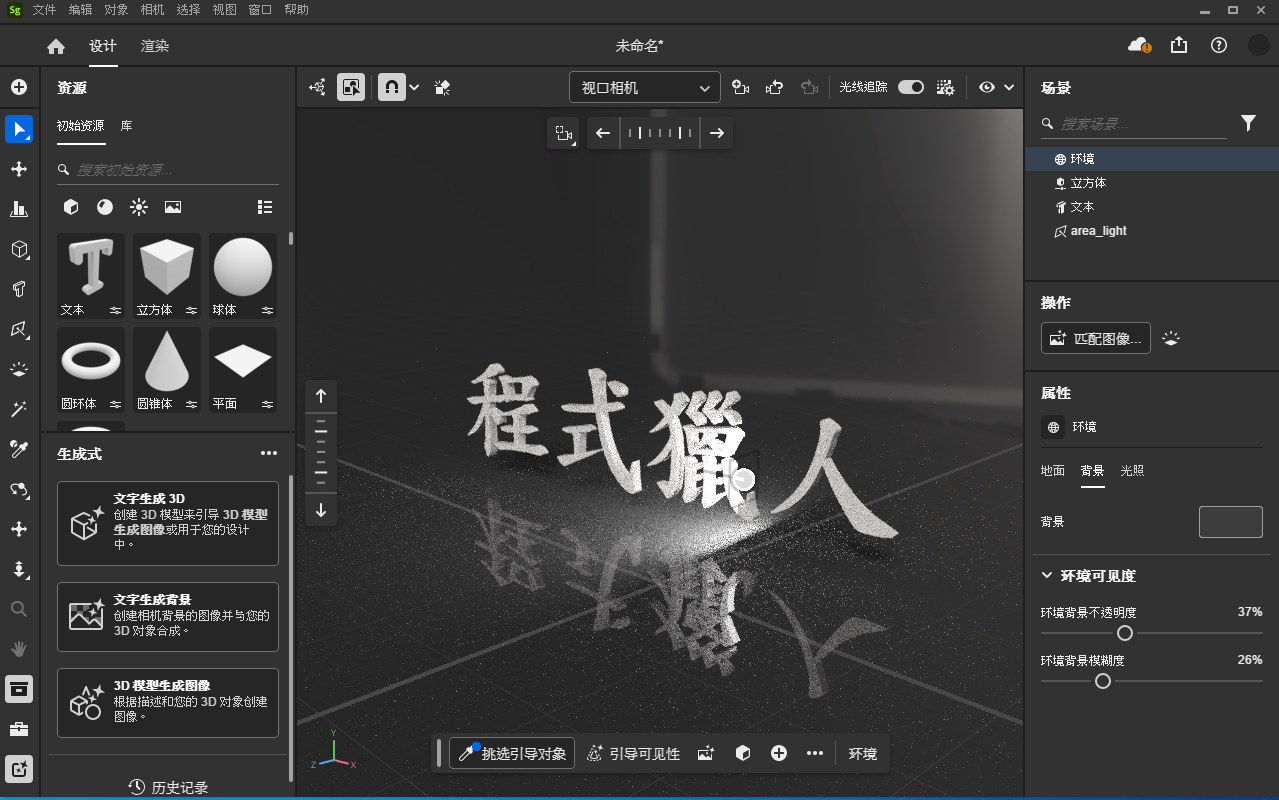Click the Home icon

click(x=56, y=46)
